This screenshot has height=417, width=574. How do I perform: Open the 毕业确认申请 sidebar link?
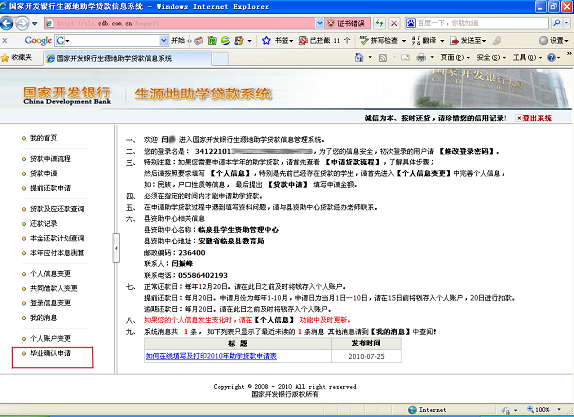coord(50,353)
